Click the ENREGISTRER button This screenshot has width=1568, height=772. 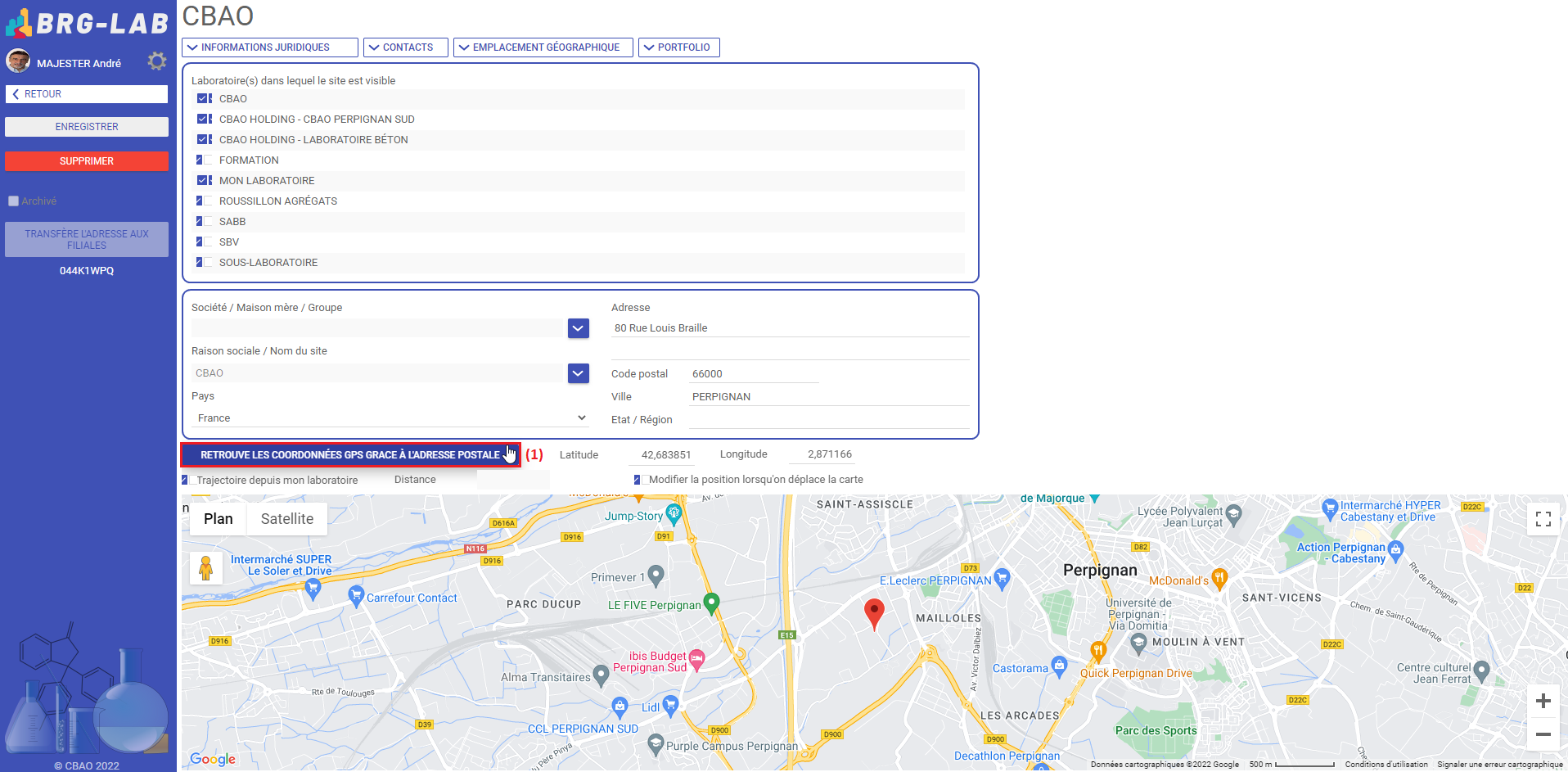[87, 127]
